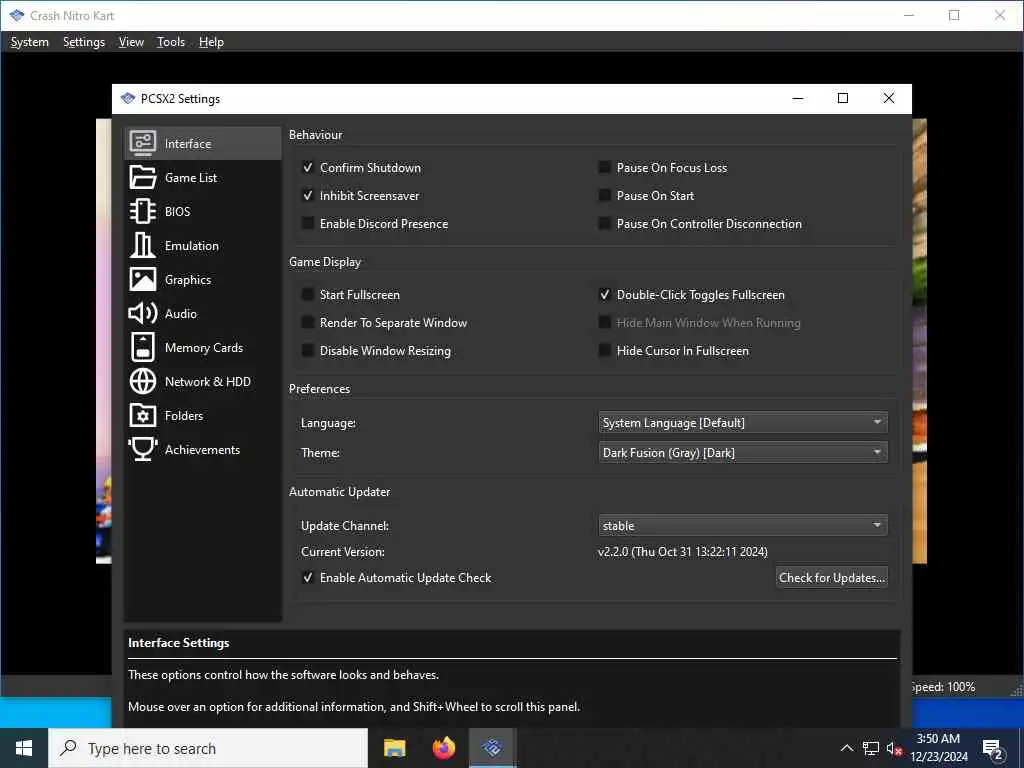Launch Firefox from the taskbar

[443, 748]
